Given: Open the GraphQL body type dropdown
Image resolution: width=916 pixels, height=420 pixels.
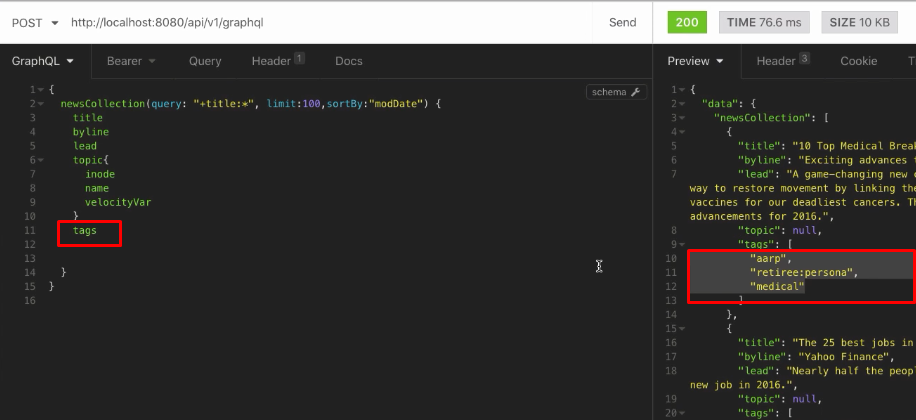Looking at the screenshot, I should click(x=42, y=61).
